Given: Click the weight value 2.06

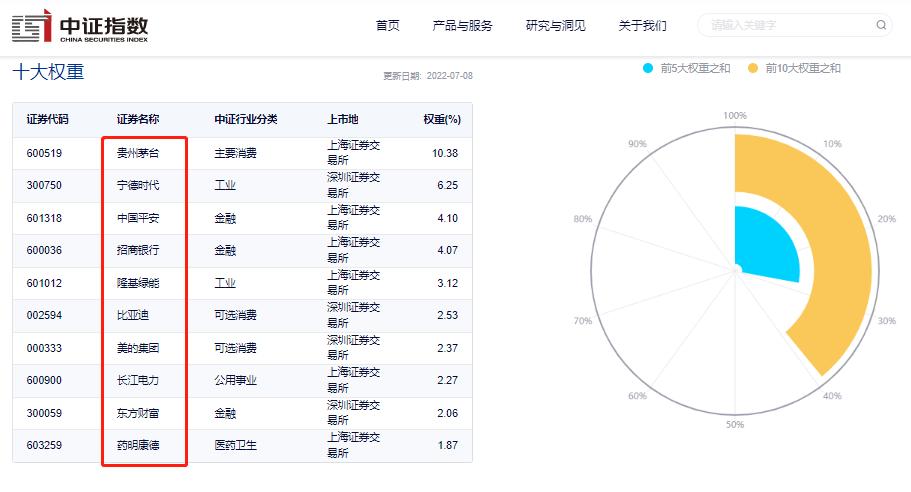Looking at the screenshot, I should pos(447,414).
